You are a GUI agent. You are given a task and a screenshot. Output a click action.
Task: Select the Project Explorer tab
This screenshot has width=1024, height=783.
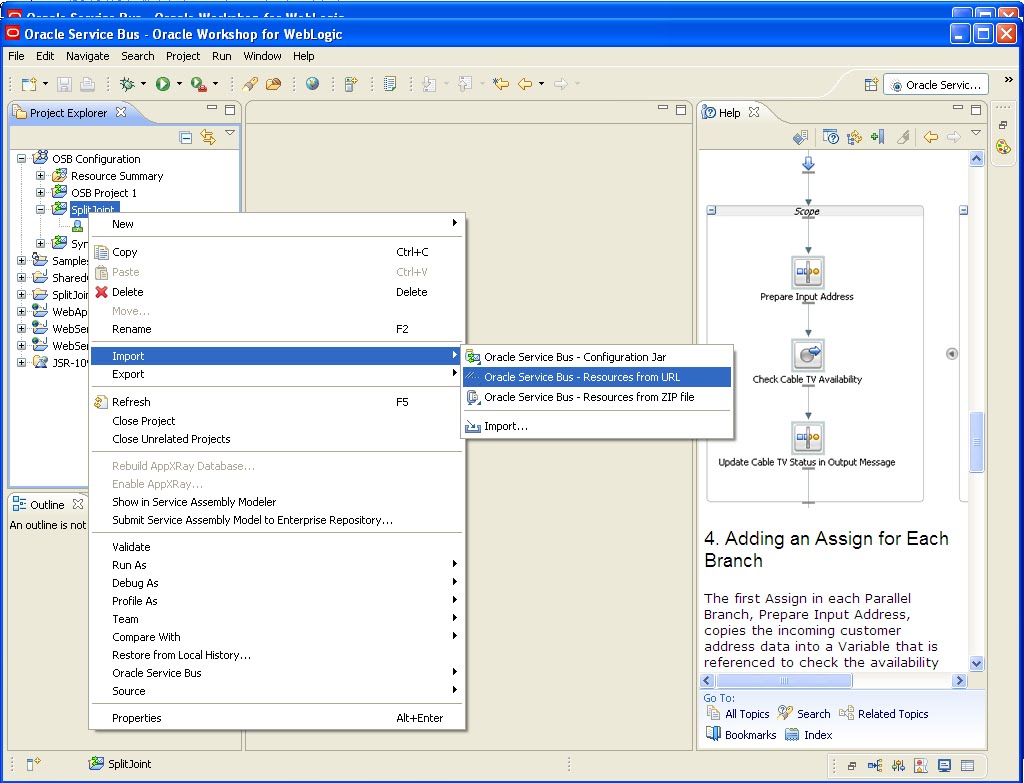click(x=68, y=113)
